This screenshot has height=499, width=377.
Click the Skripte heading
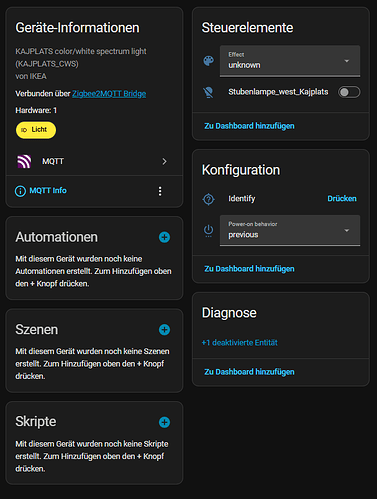point(36,422)
